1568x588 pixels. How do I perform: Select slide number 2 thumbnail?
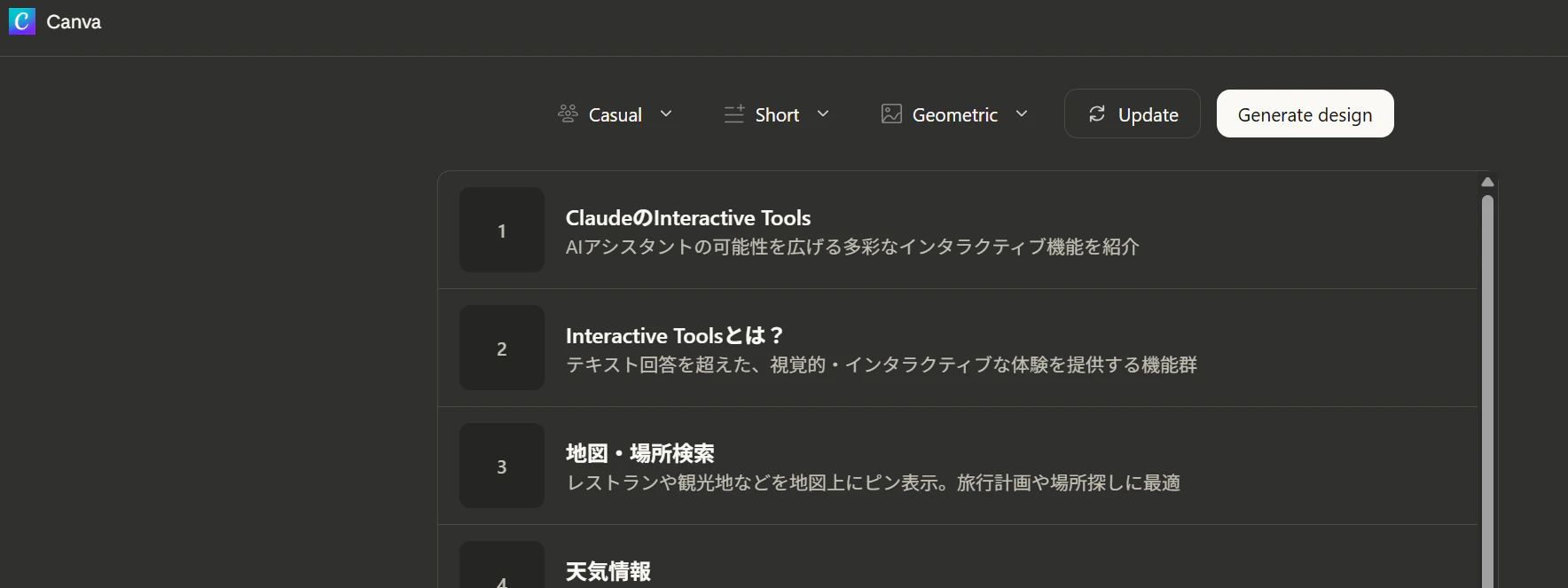coord(502,348)
